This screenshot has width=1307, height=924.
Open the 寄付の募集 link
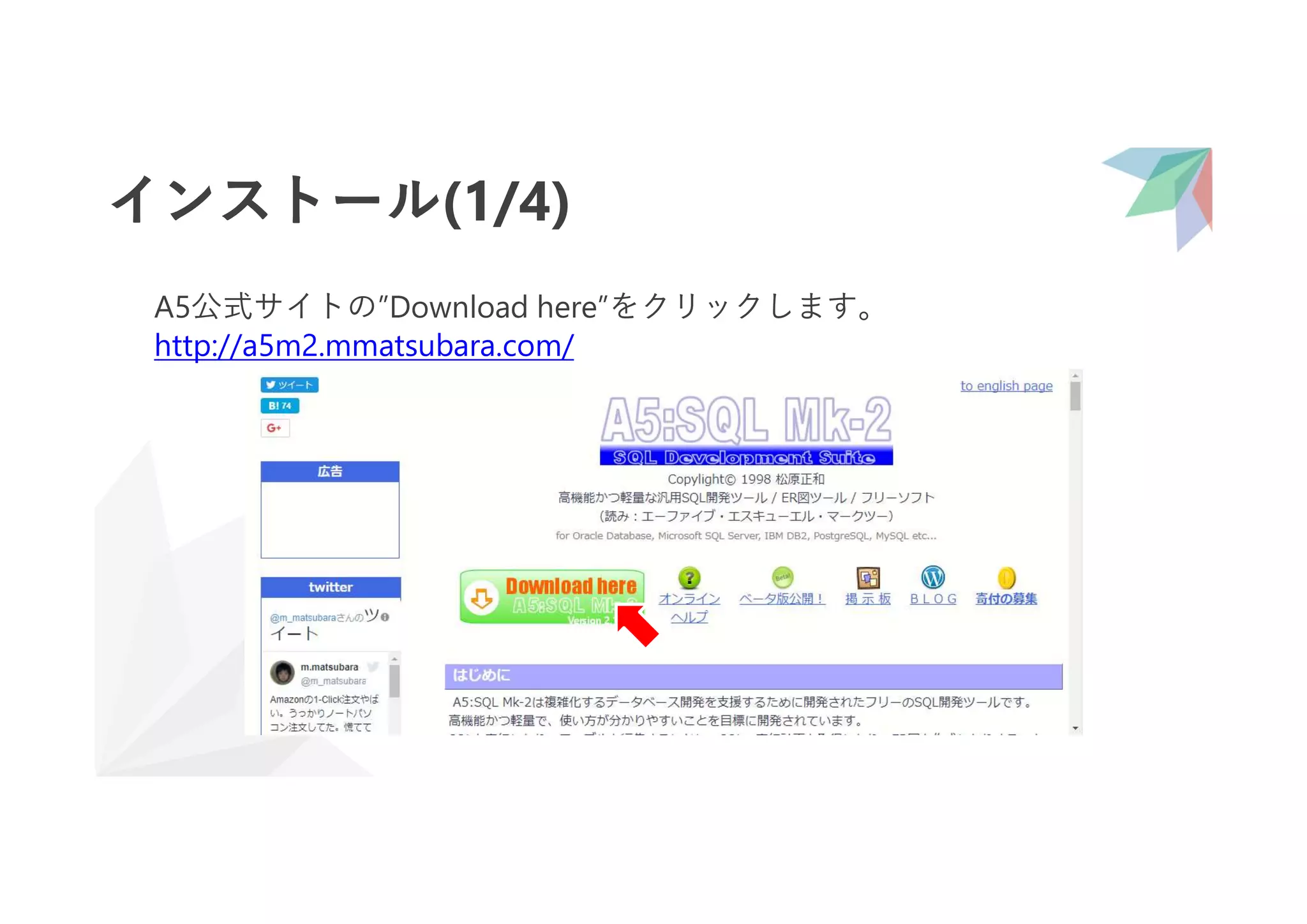tap(1006, 599)
